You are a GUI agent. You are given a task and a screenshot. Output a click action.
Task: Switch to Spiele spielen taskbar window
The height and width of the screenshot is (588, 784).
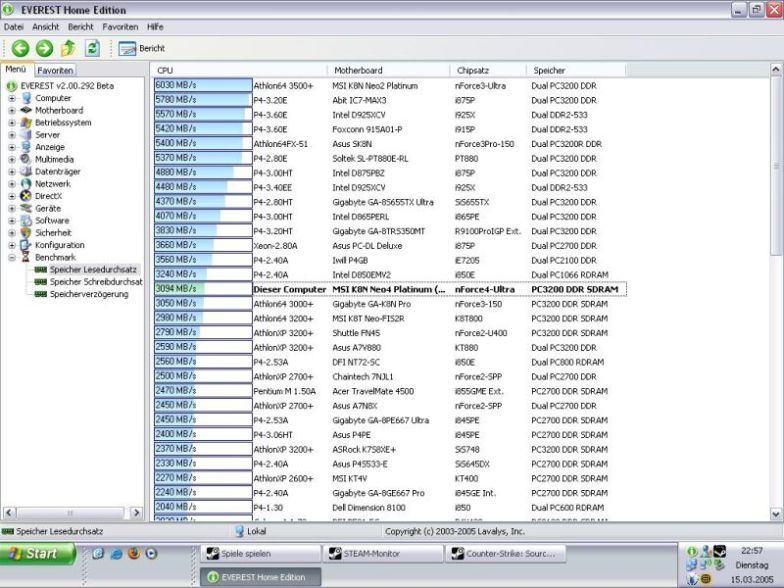(260, 554)
